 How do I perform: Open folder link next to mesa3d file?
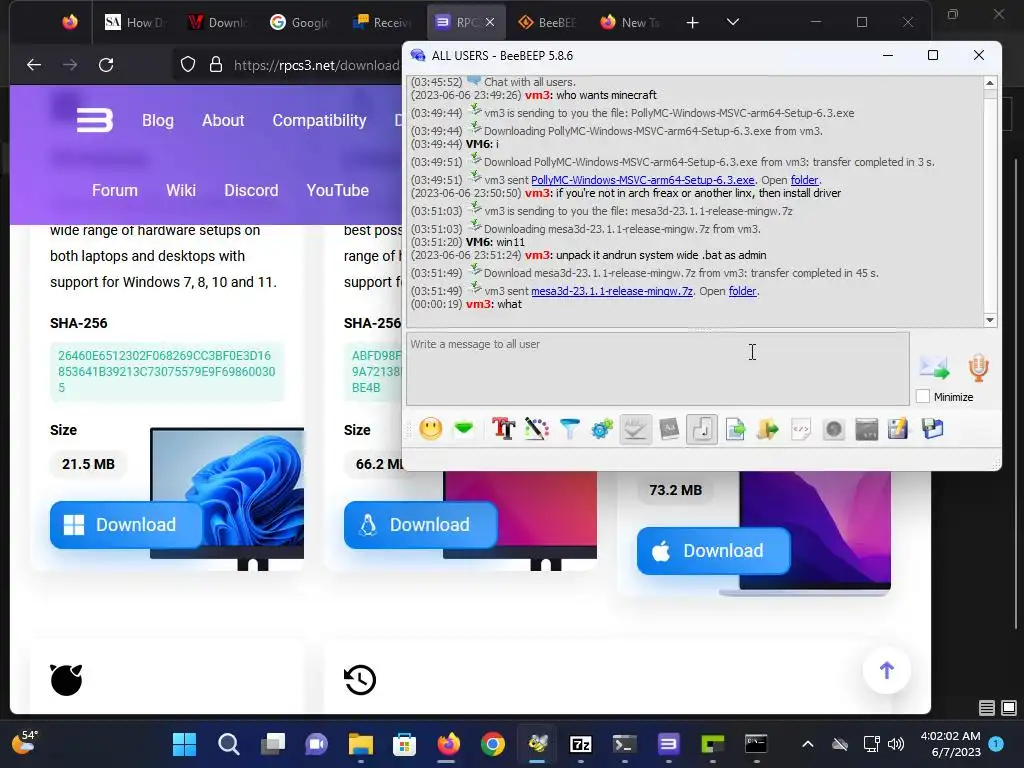(x=743, y=291)
